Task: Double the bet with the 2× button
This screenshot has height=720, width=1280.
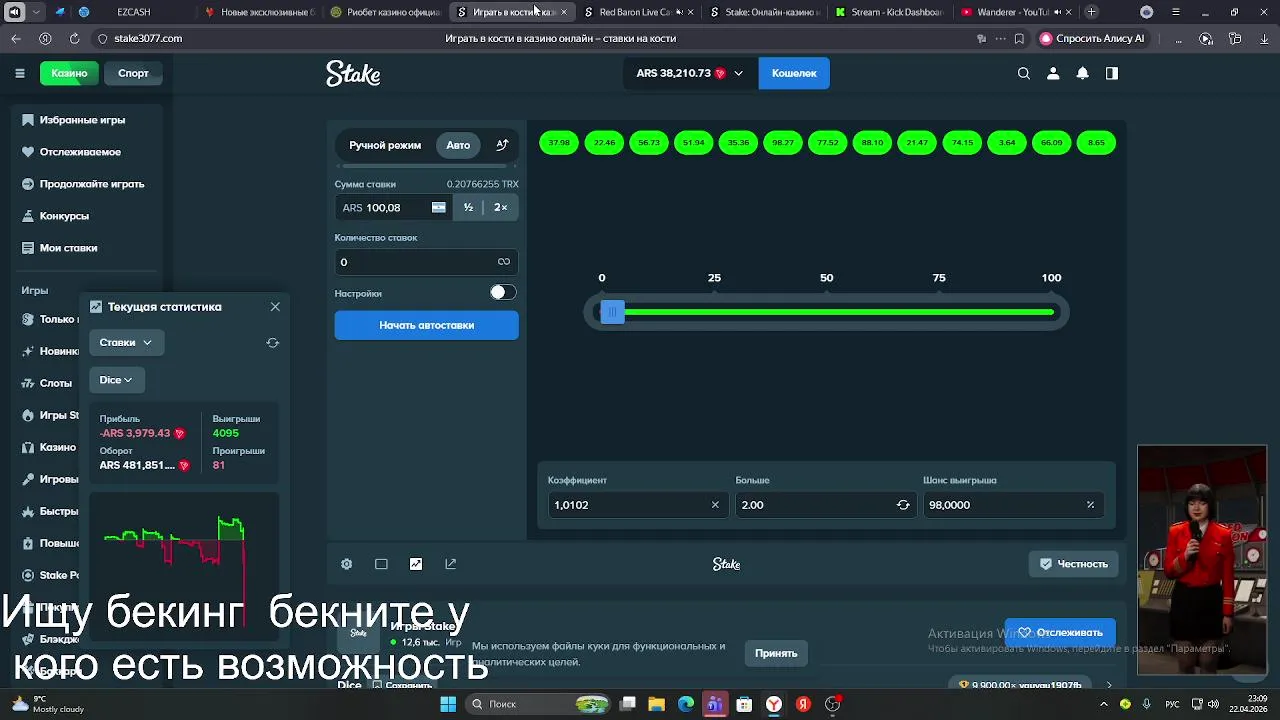Action: tap(500, 207)
